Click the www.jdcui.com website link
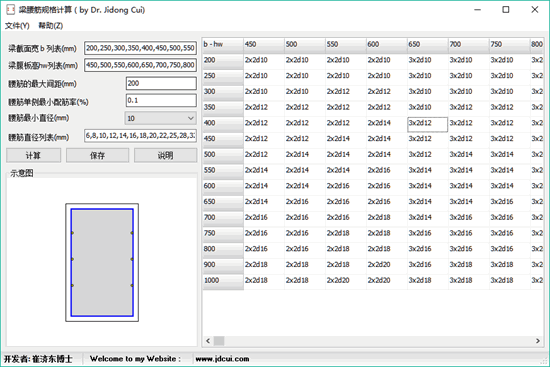 click(222, 359)
